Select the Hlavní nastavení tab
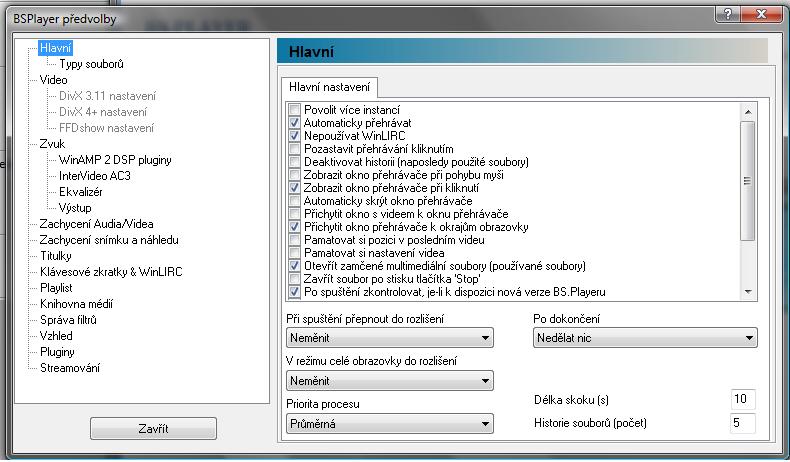This screenshot has height=462, width=790. 330,87
